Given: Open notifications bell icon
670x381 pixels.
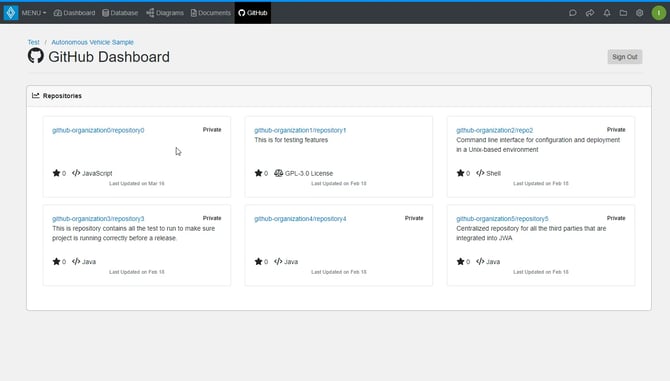Looking at the screenshot, I should 607,13.
